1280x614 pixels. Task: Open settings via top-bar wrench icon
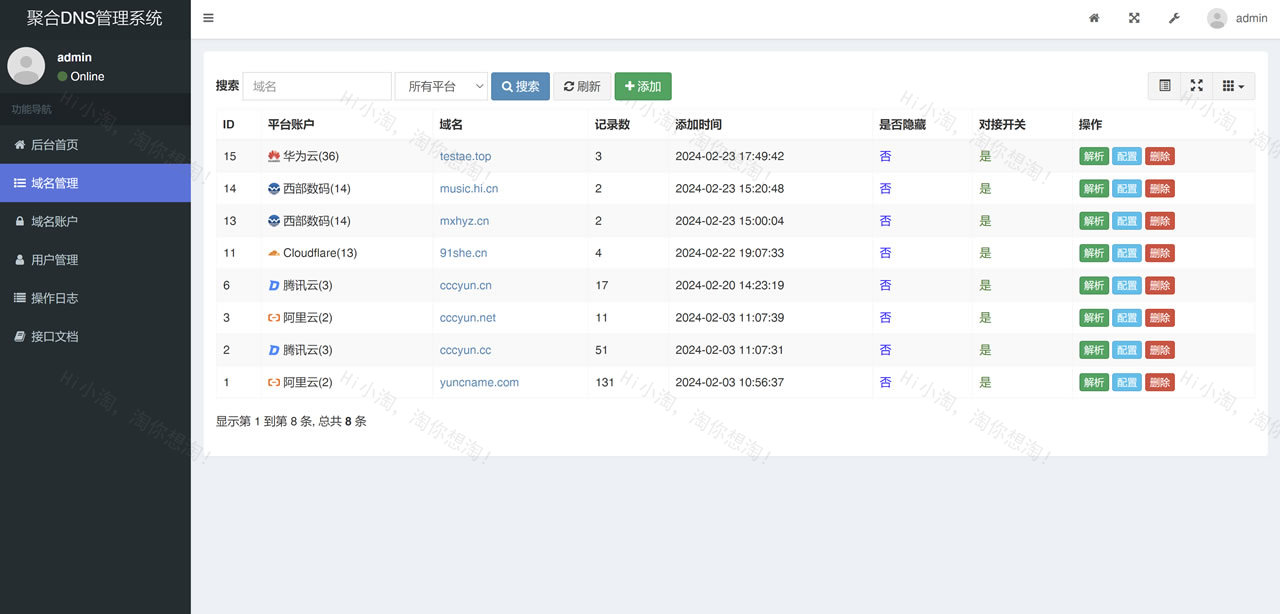(x=1174, y=18)
